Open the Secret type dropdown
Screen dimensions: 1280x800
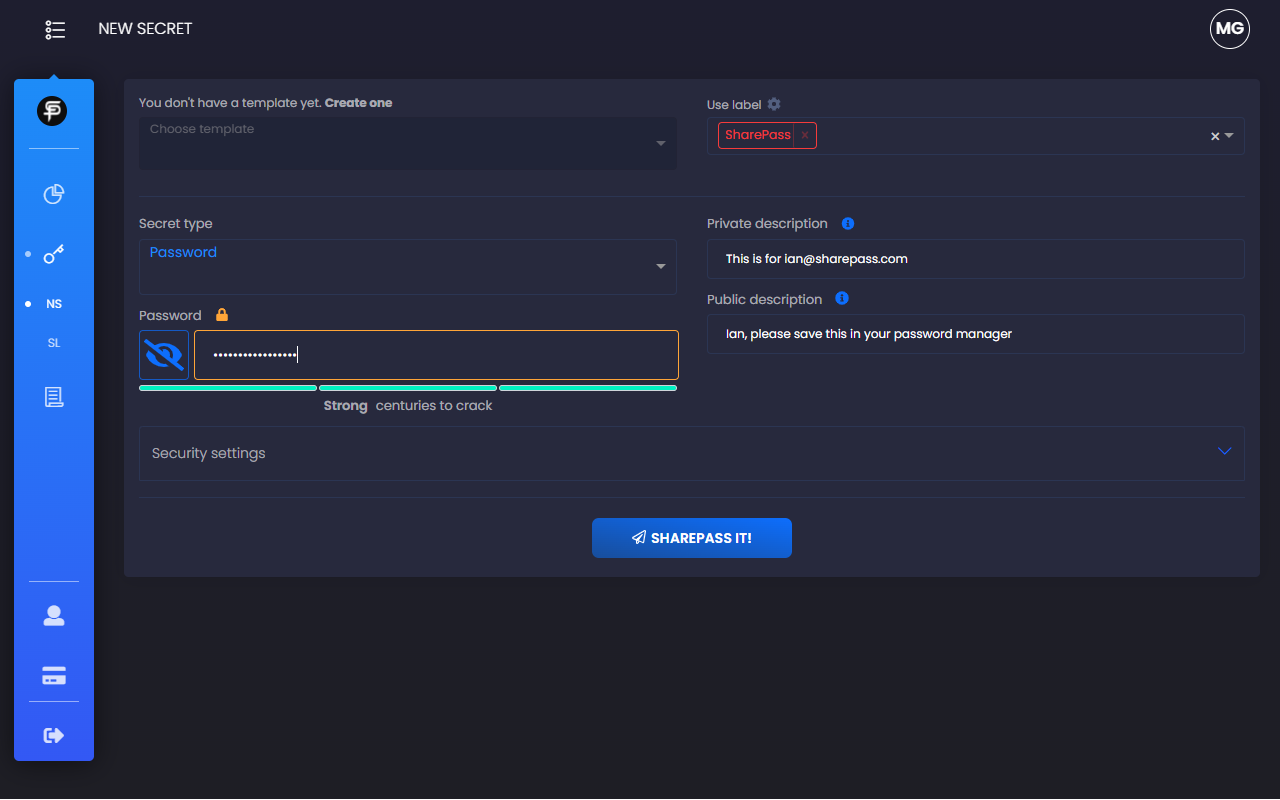407,266
